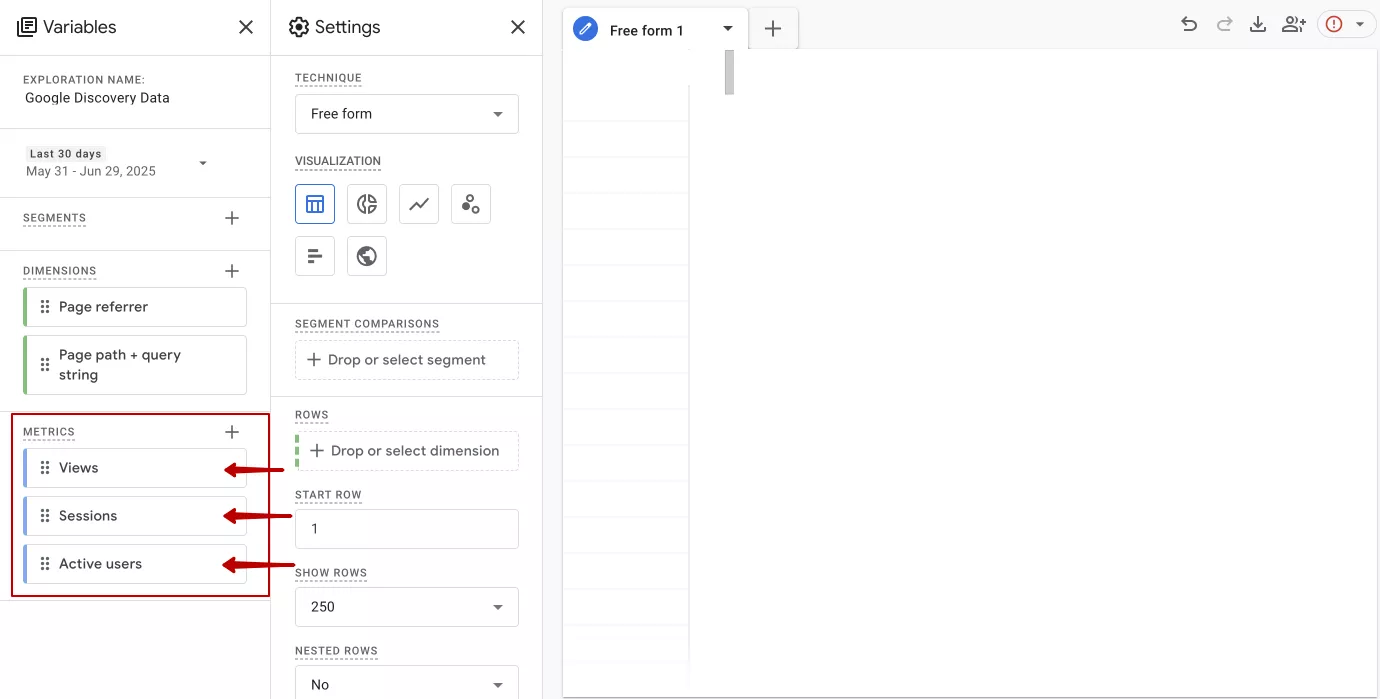The image size is (1380, 699).
Task: Add a new exploration tab
Action: pos(773,29)
